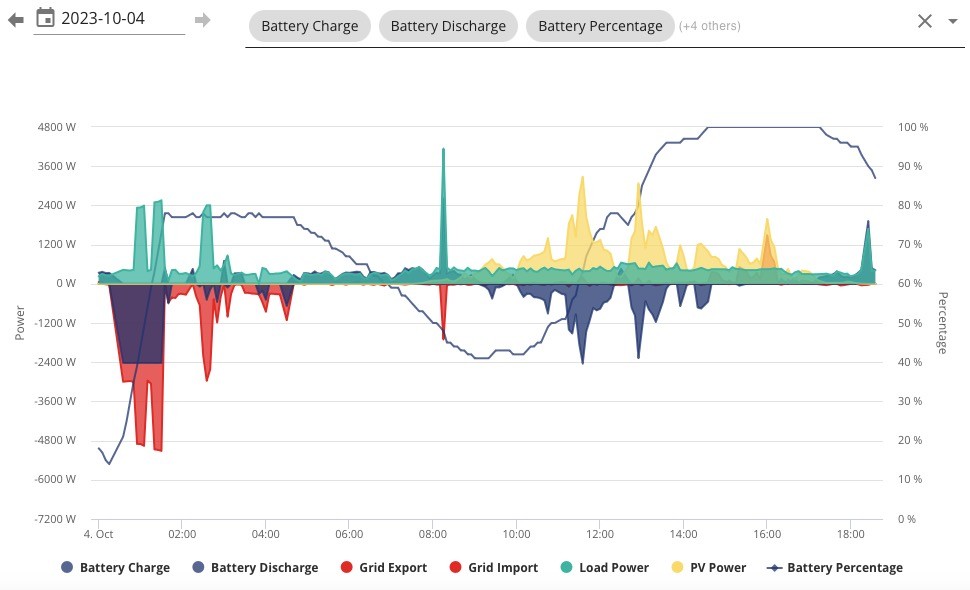The width and height of the screenshot is (970, 590).
Task: Go to the previous day arrow
Action: [15, 20]
